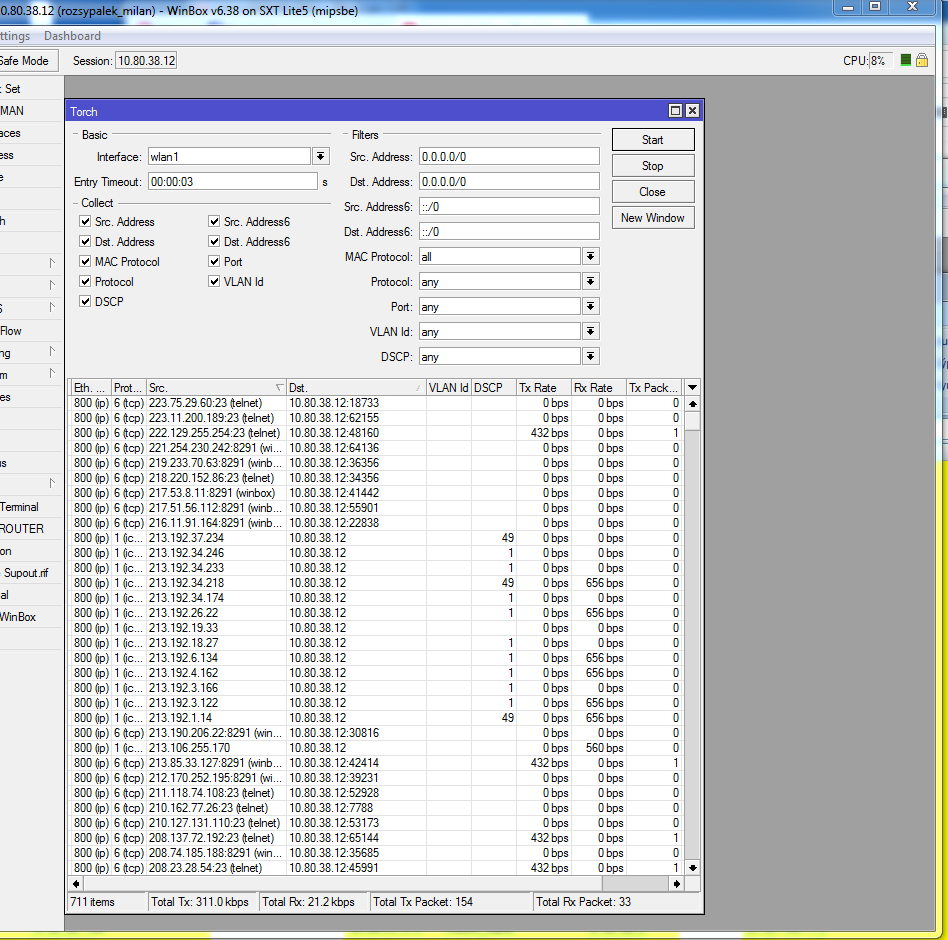This screenshot has width=948, height=940.
Task: Open the Protocol filter dropdown
Action: point(591,282)
